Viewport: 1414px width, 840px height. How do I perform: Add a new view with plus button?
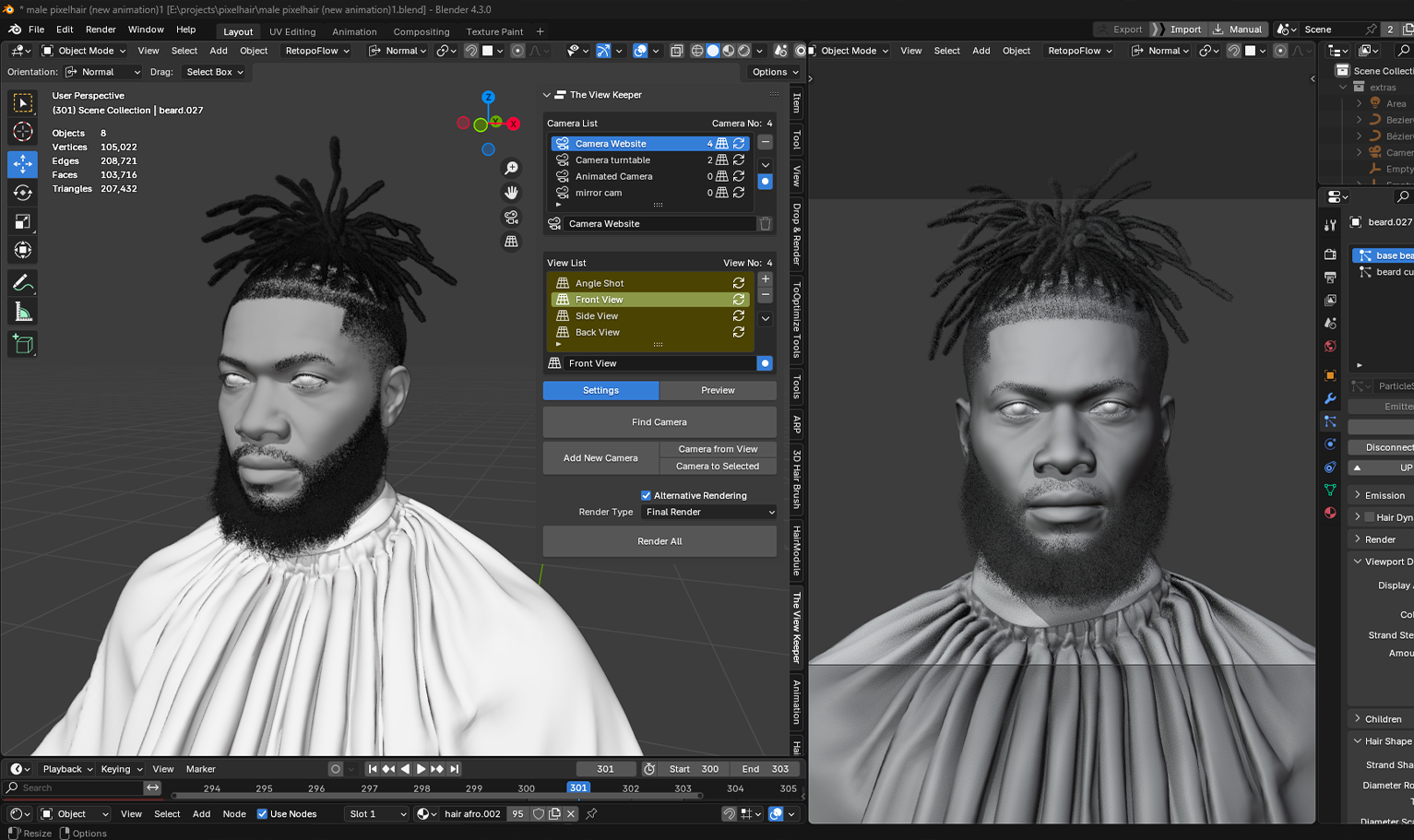click(x=766, y=278)
